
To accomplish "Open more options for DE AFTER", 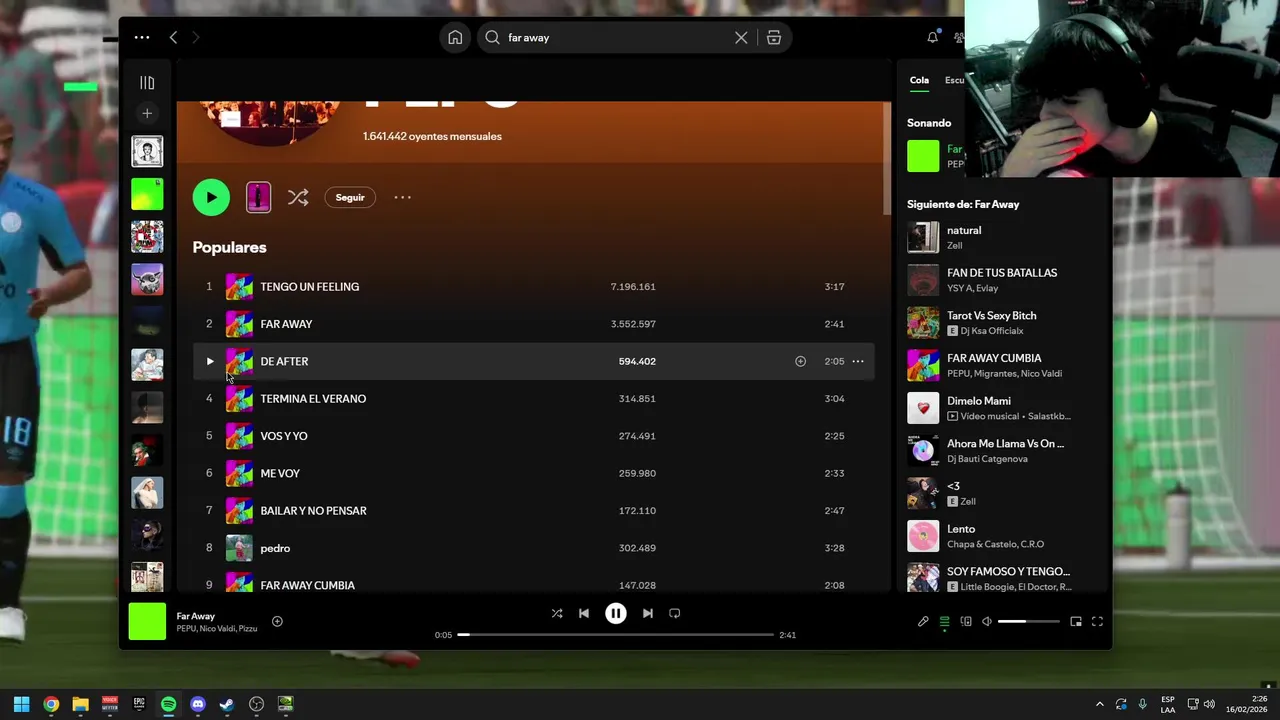I will click(858, 361).
